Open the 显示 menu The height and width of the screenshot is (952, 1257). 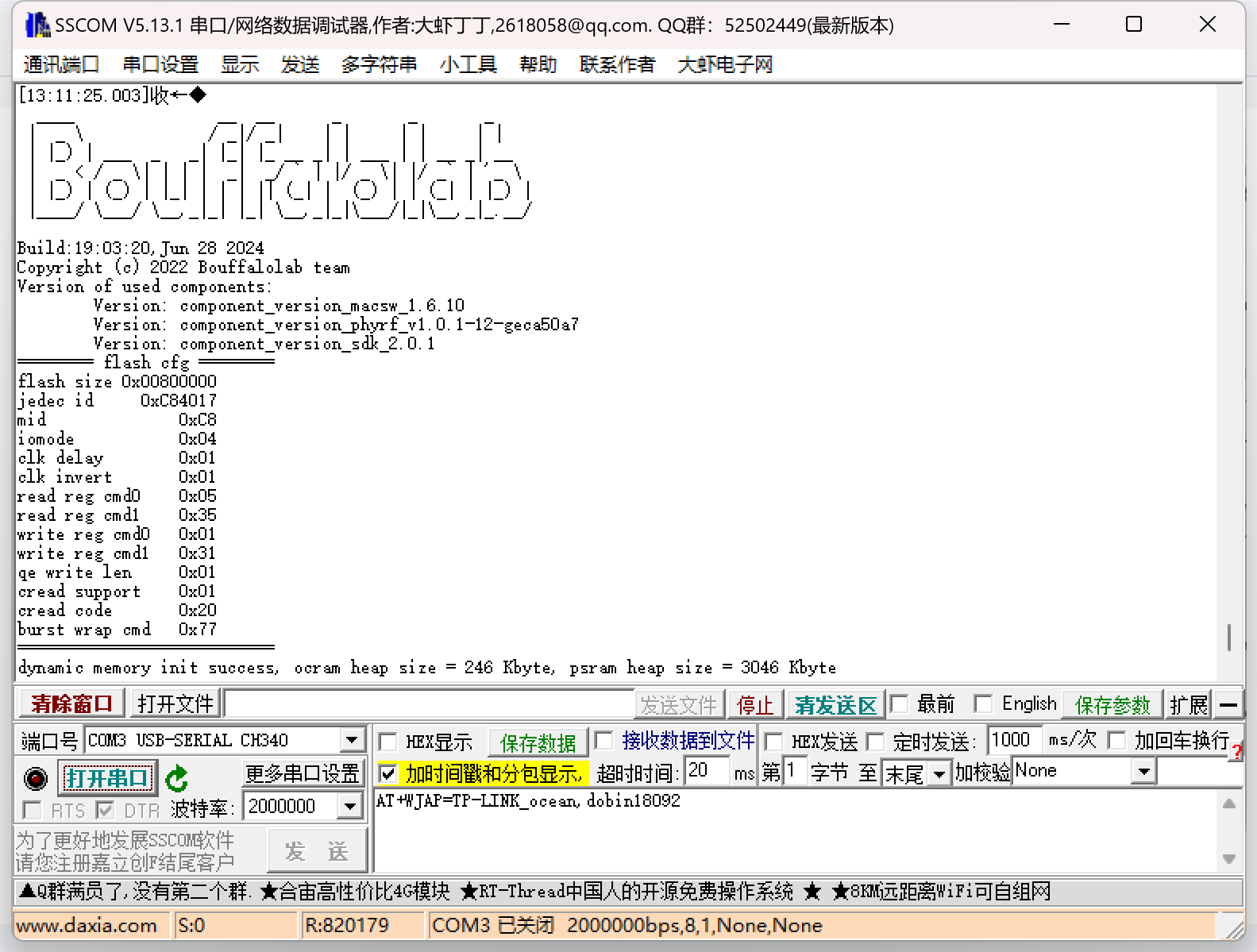click(240, 64)
